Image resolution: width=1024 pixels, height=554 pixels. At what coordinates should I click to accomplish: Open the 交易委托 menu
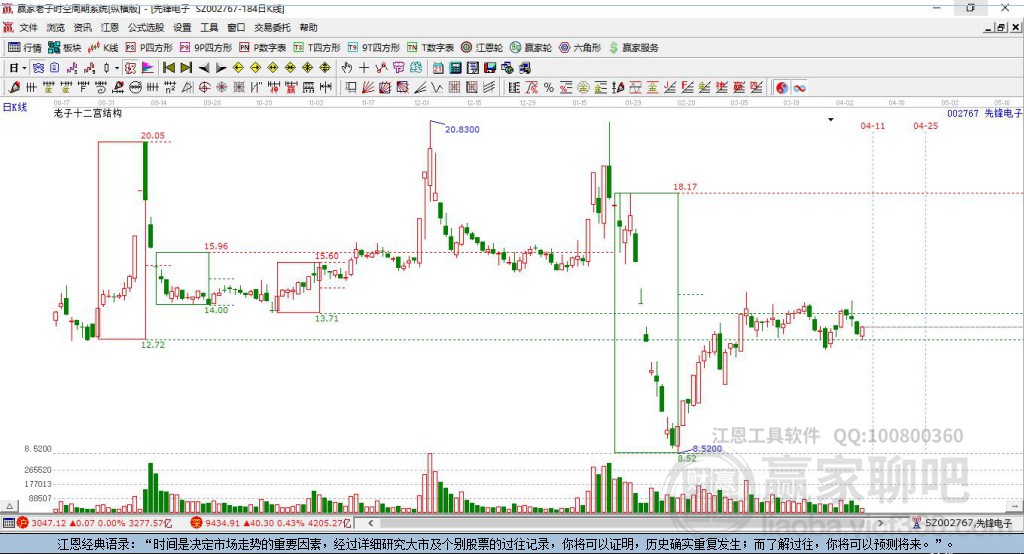pyautogui.click(x=272, y=27)
